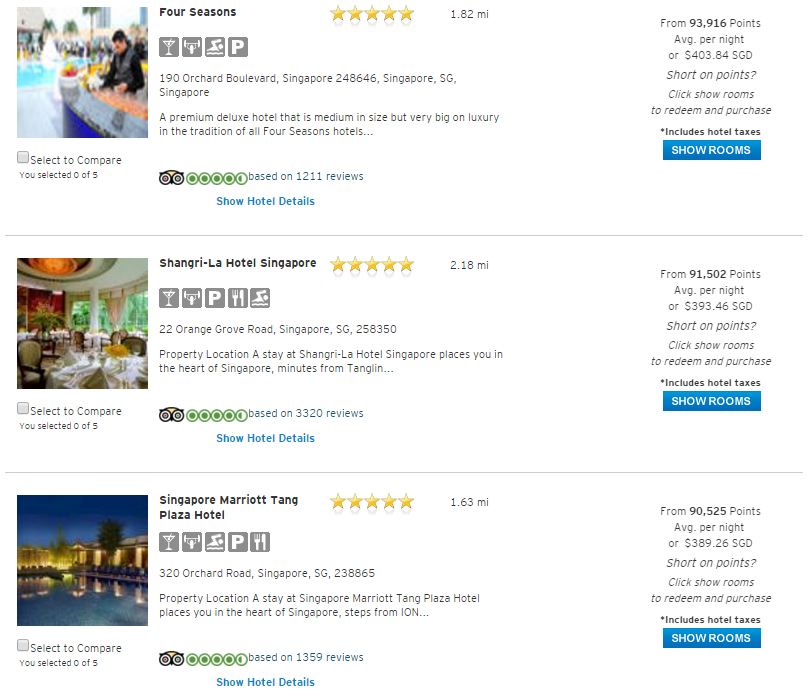This screenshot has height=700, width=812.
Task: Click the Marriott Tang Plaza restaurant amenity icon
Action: [x=260, y=542]
